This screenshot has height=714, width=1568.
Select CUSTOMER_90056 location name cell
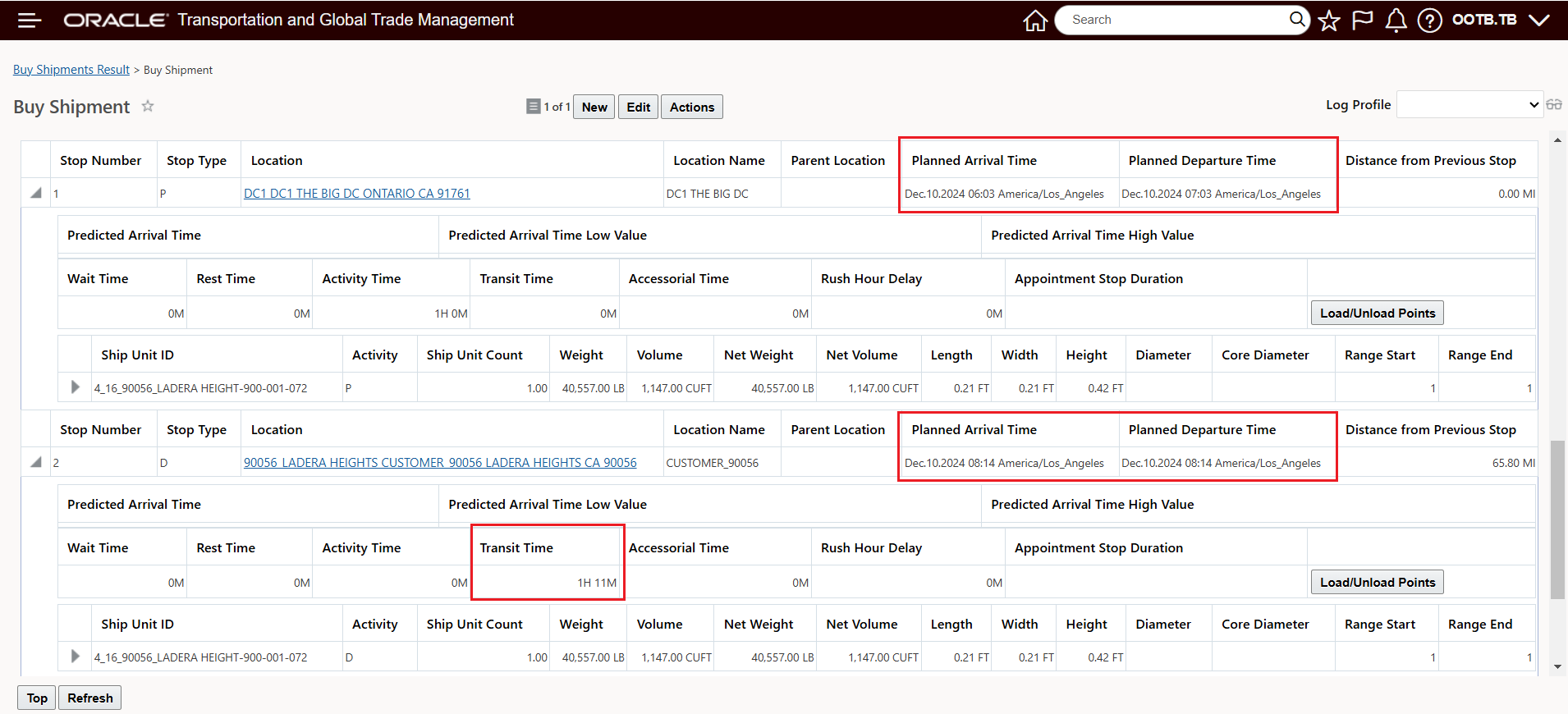pos(713,463)
